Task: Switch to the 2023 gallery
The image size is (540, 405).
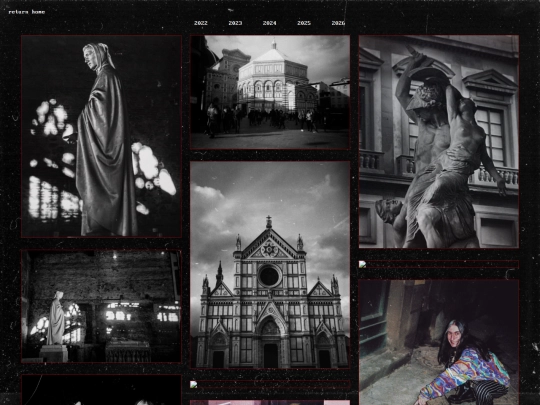Action: [x=235, y=23]
